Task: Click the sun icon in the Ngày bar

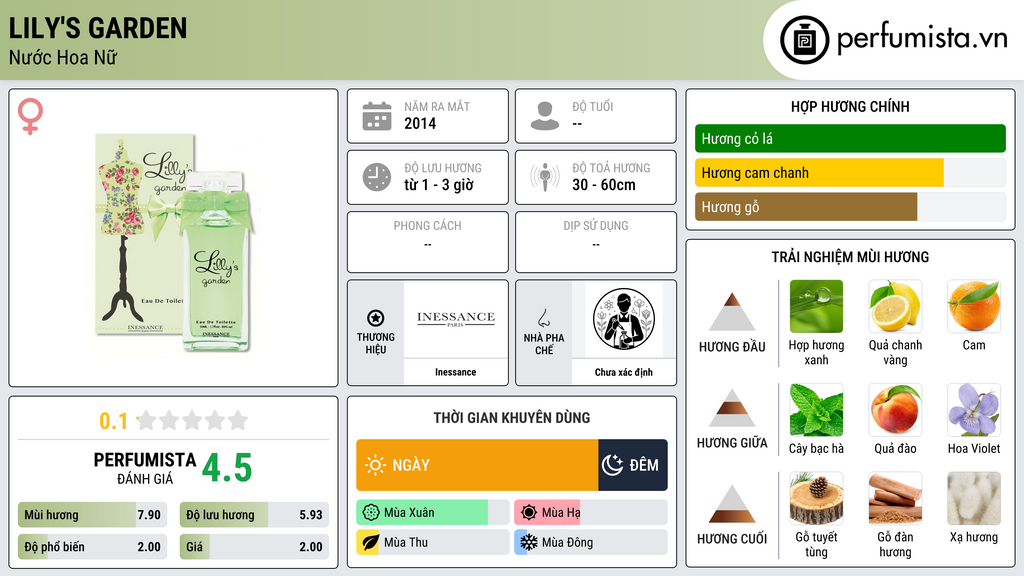Action: click(375, 465)
